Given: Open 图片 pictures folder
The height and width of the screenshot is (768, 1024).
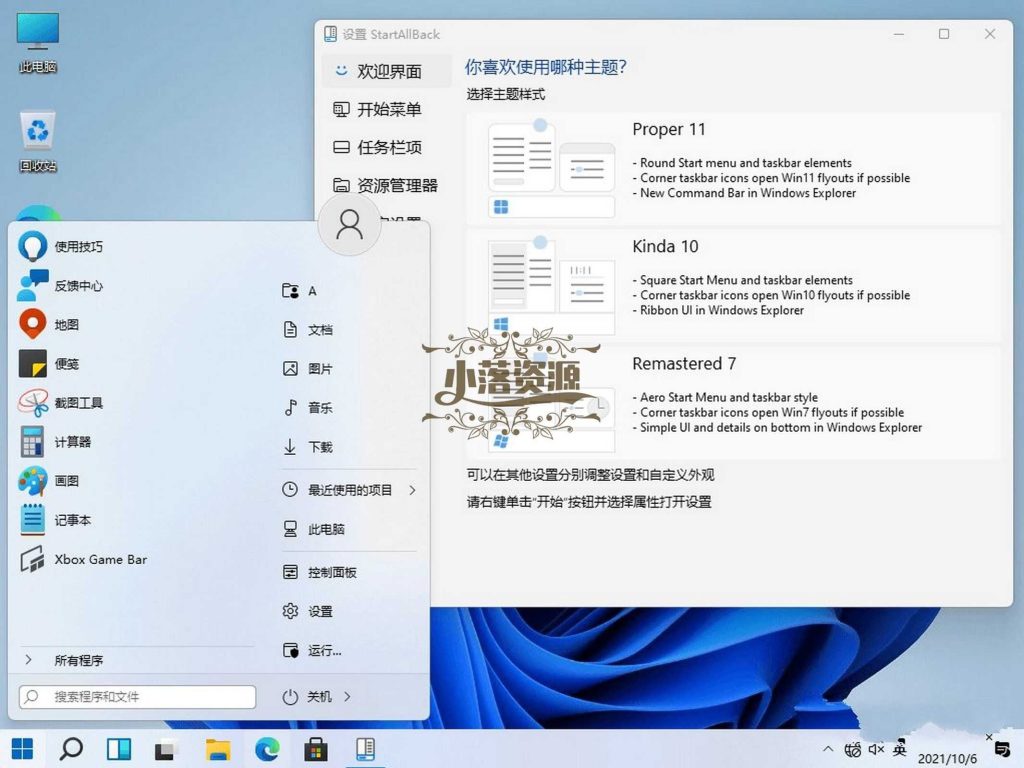Looking at the screenshot, I should 308,369.
